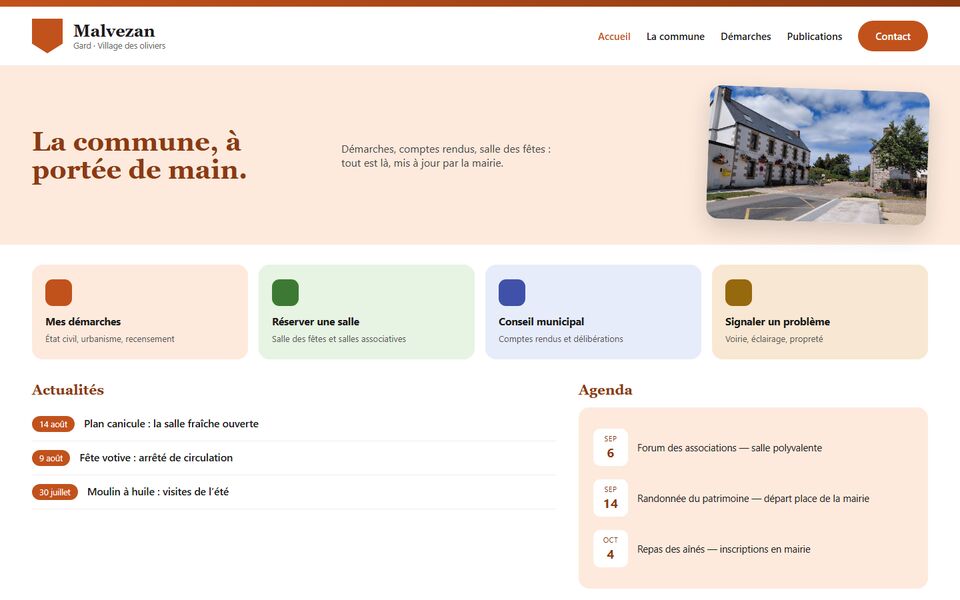This screenshot has width=960, height=600.
Task: Click the Malvezan shield logo icon
Action: click(x=47, y=36)
